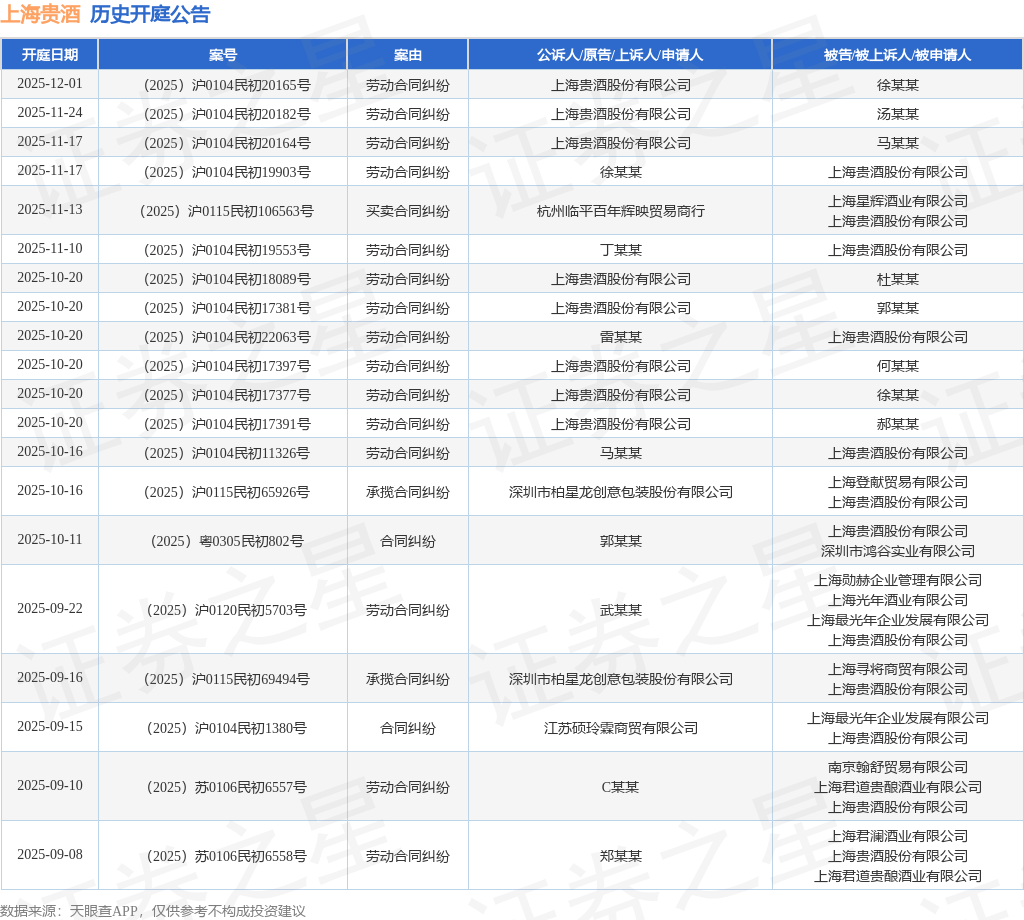Viewport: 1024px width, 920px height.
Task: Click plaintiff 丁某某
Action: 620,250
